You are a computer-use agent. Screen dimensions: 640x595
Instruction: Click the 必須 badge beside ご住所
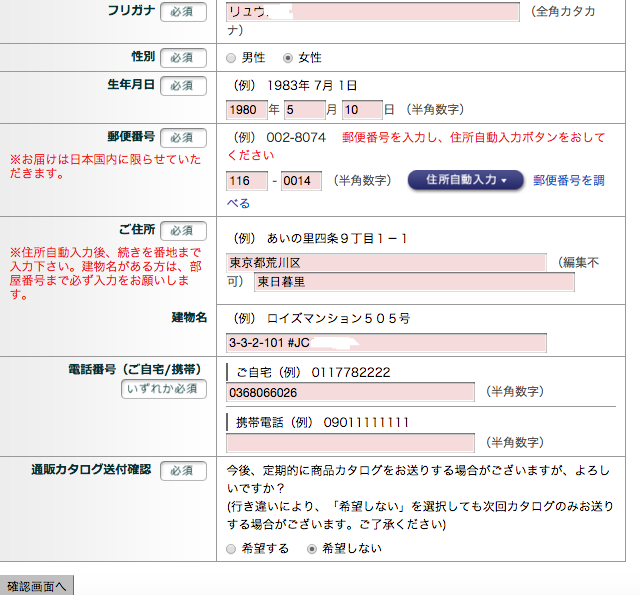coord(183,231)
